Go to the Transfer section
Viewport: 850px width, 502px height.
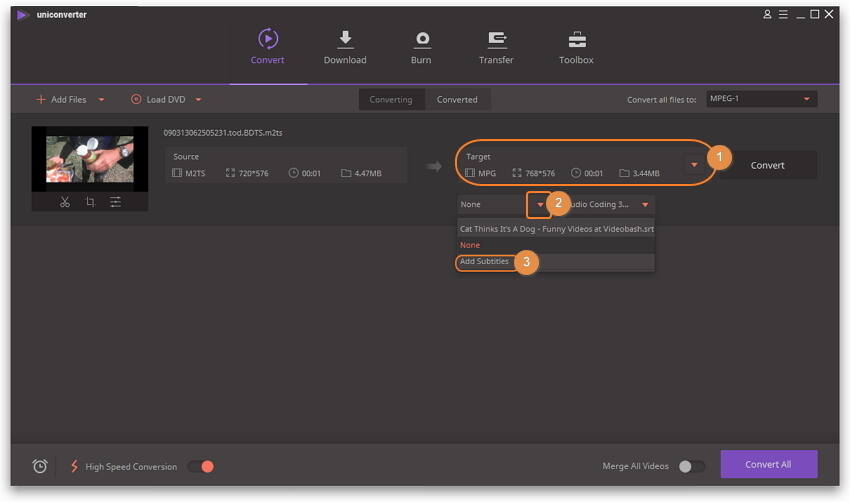(496, 47)
